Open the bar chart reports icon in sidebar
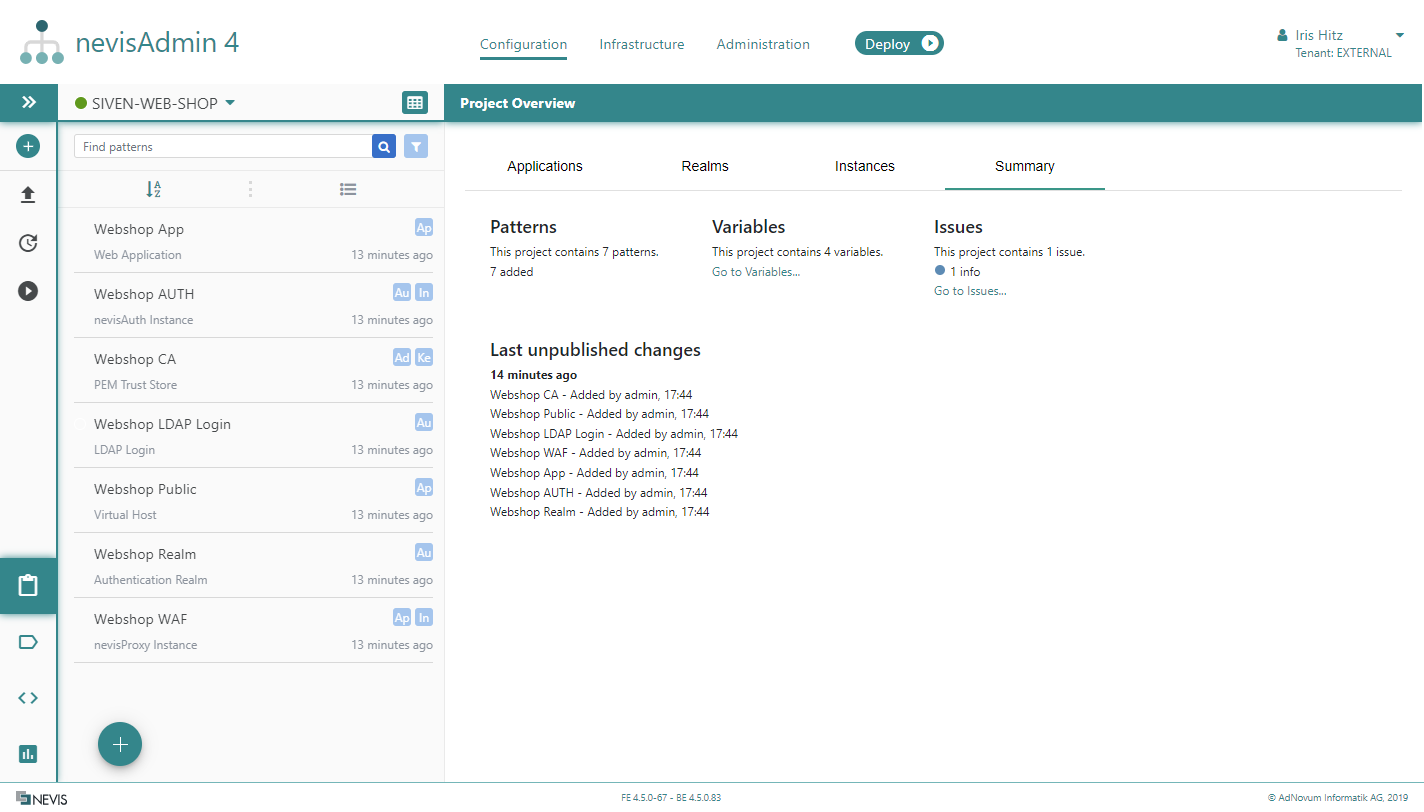The width and height of the screenshot is (1424, 812). tap(28, 753)
